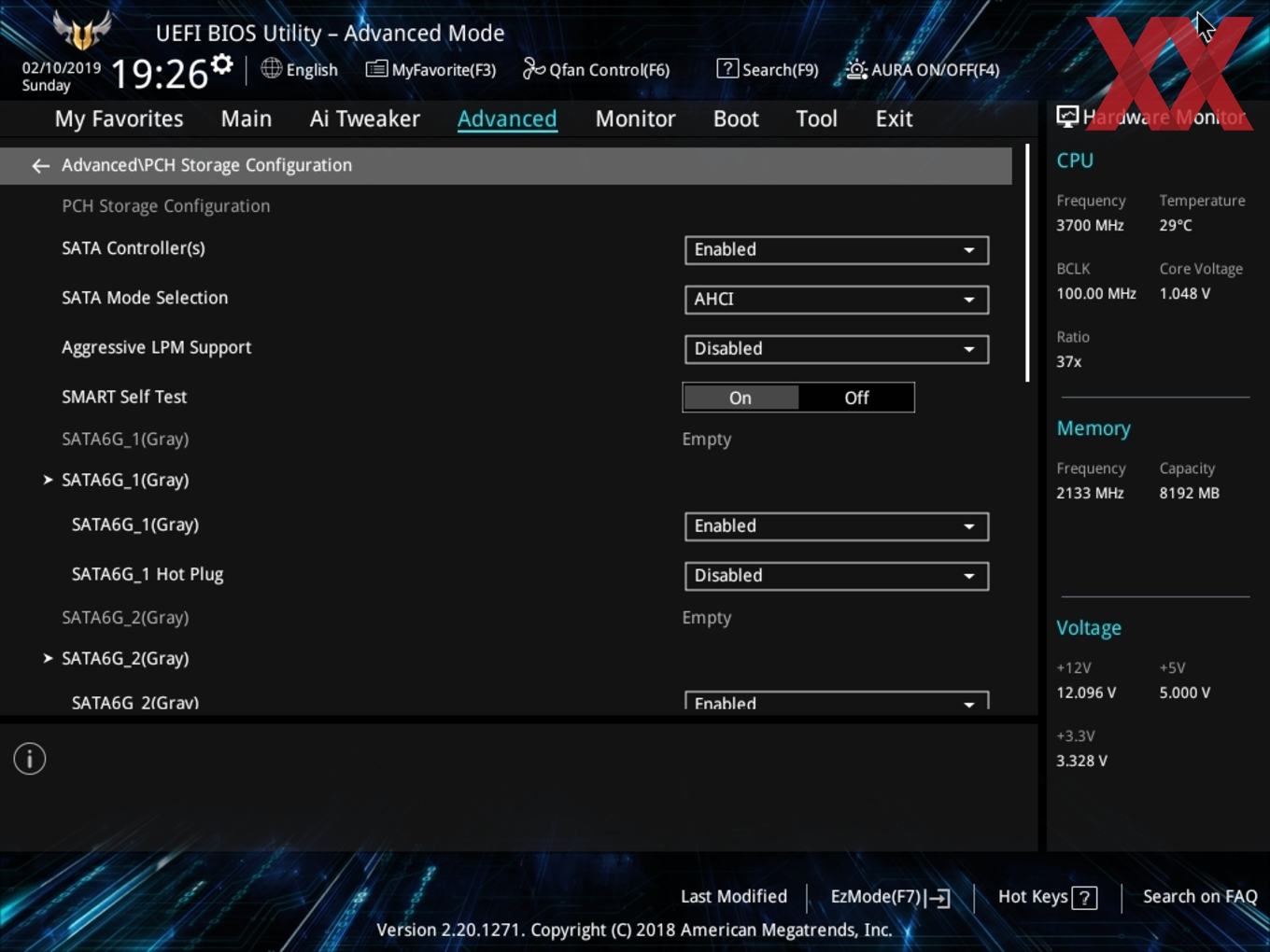This screenshot has width=1270, height=952.
Task: Click the CPU Temperature value 29°C
Action: pos(1176,225)
